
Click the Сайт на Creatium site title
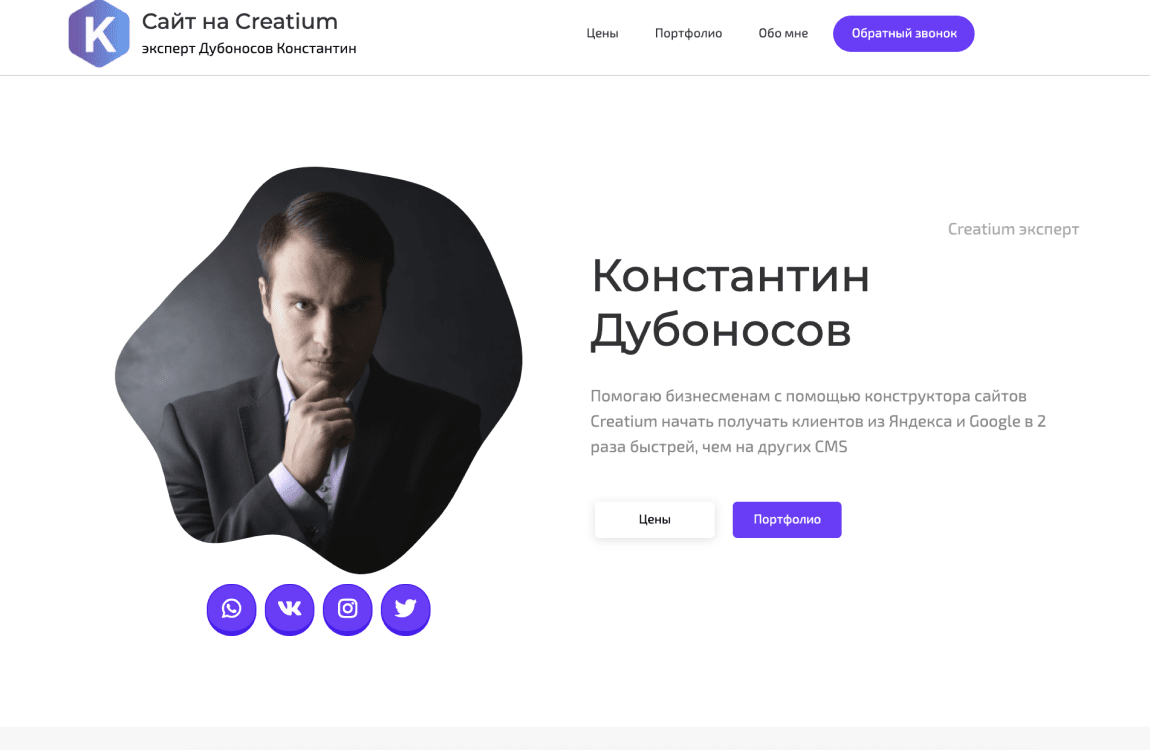click(x=240, y=21)
